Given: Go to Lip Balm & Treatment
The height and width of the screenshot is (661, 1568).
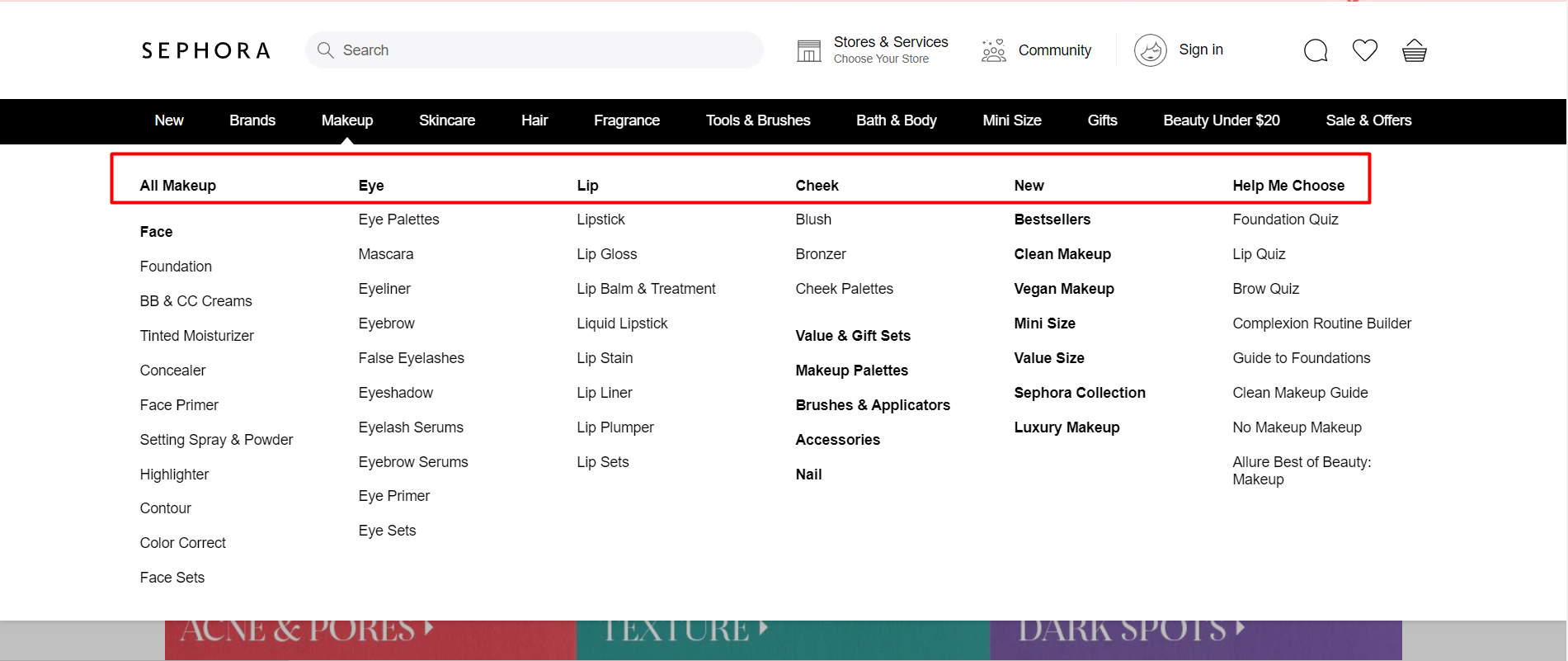Looking at the screenshot, I should coord(646,289).
